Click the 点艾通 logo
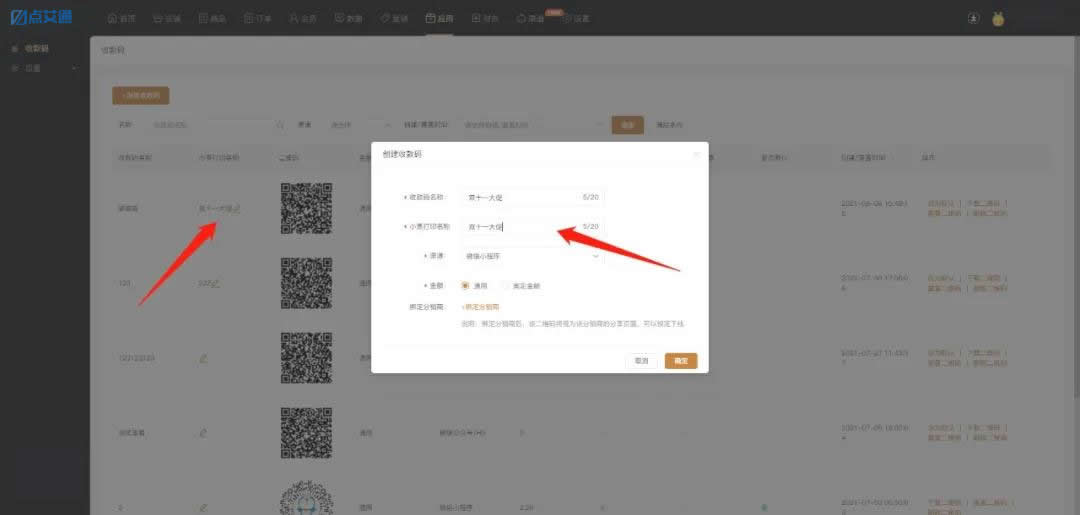This screenshot has height=515, width=1080. [x=41, y=18]
